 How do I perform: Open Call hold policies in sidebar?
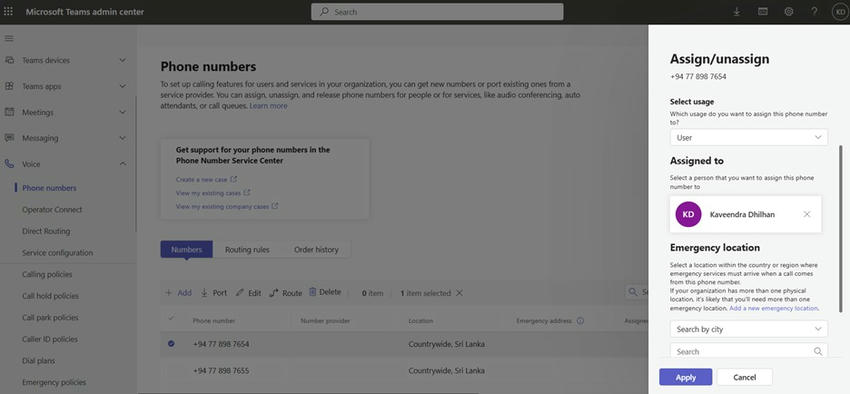50,296
